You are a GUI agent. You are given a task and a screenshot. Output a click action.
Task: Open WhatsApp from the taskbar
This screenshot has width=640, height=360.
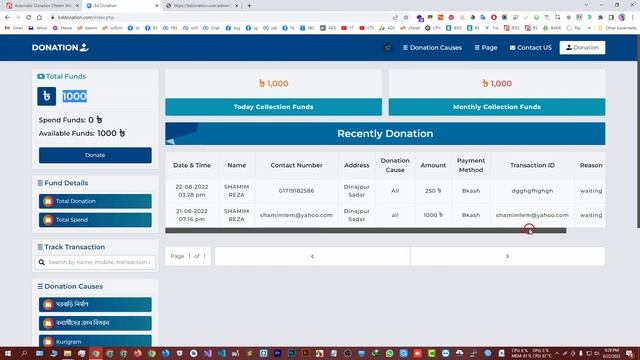[x=389, y=353]
